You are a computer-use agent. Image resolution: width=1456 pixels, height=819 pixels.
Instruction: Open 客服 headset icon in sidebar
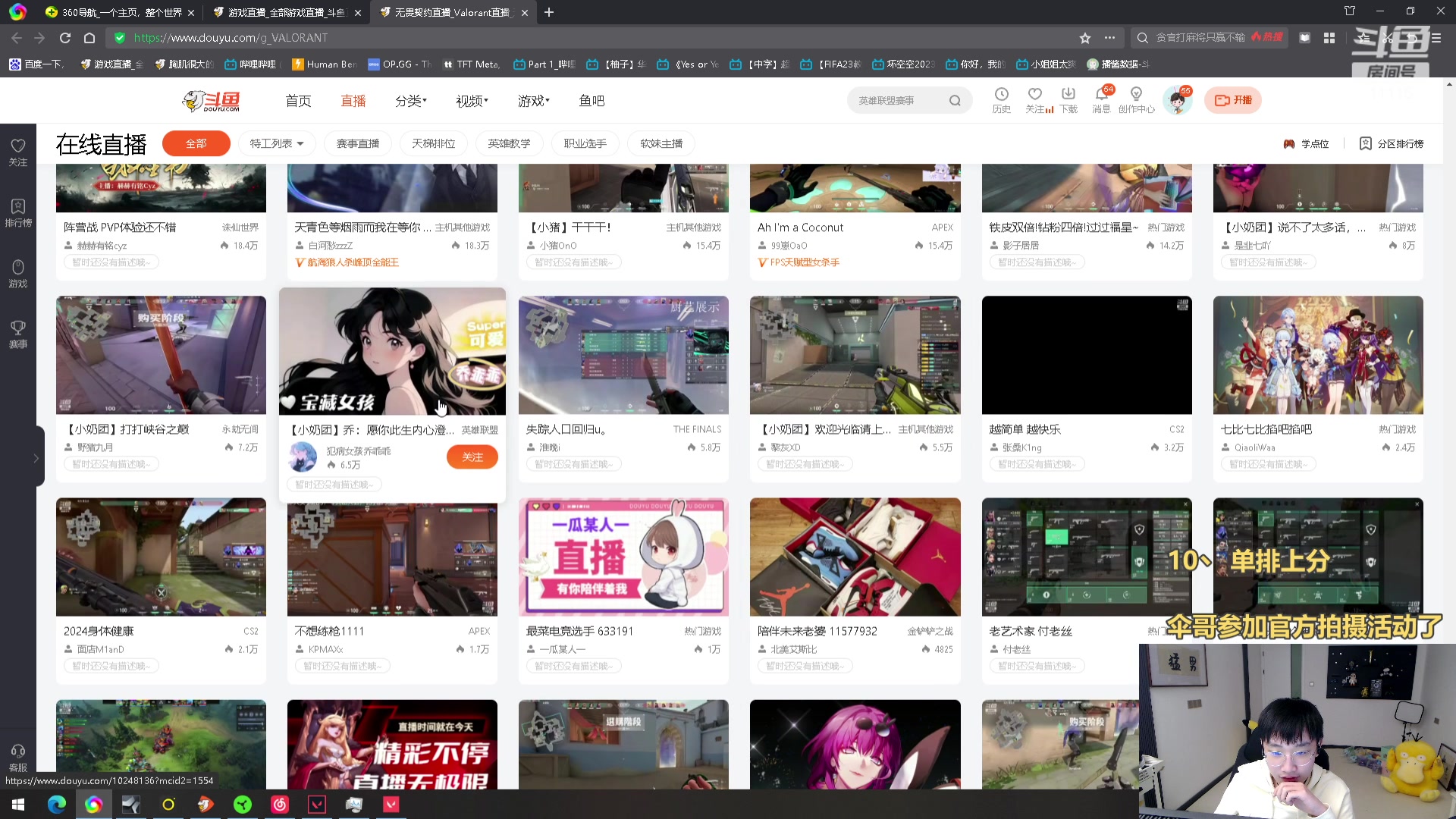coord(18,758)
